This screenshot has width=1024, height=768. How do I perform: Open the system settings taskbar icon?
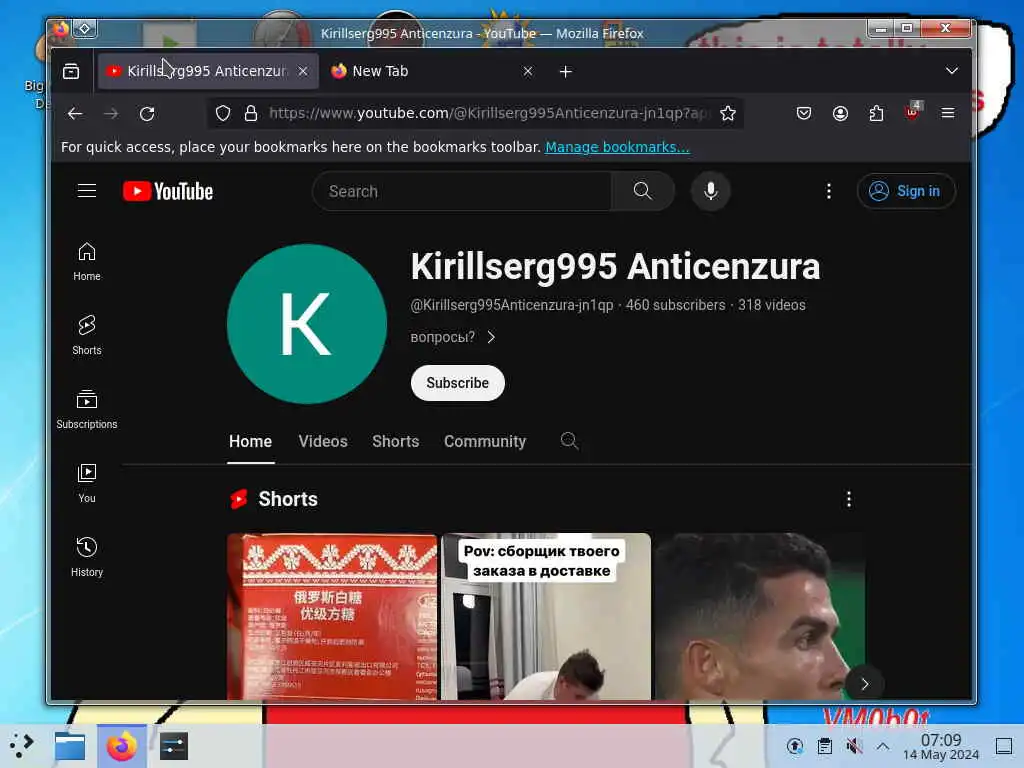tap(173, 746)
